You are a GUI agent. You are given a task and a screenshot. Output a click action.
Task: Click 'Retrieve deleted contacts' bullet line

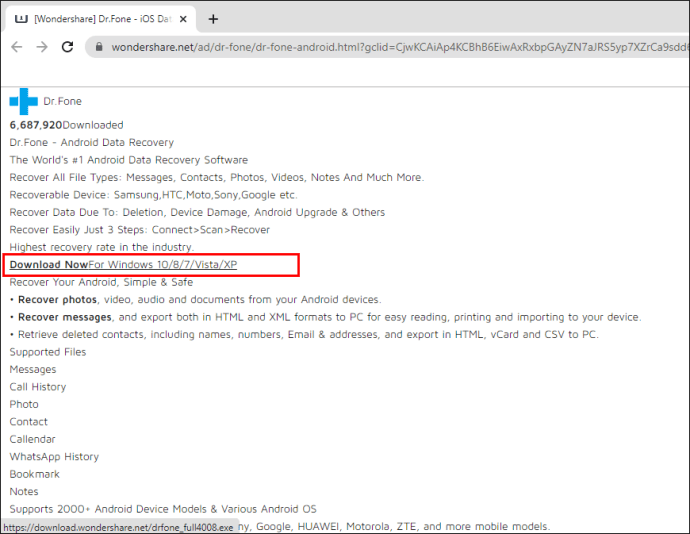pyautogui.click(x=304, y=335)
